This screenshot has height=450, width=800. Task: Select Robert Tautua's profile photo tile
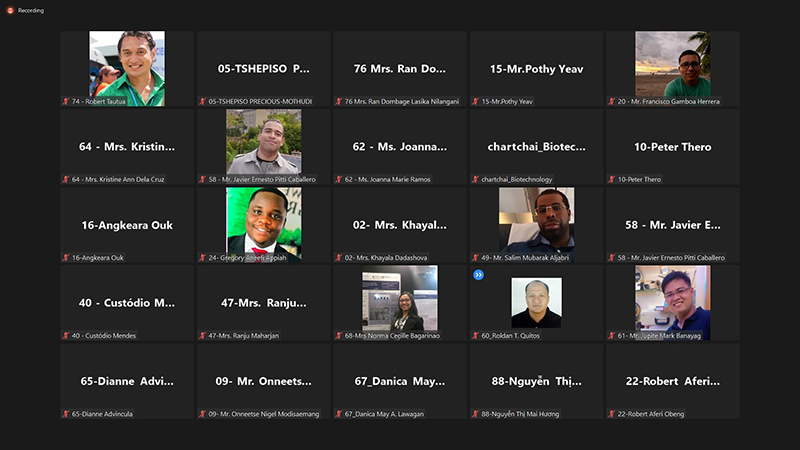coord(127,68)
